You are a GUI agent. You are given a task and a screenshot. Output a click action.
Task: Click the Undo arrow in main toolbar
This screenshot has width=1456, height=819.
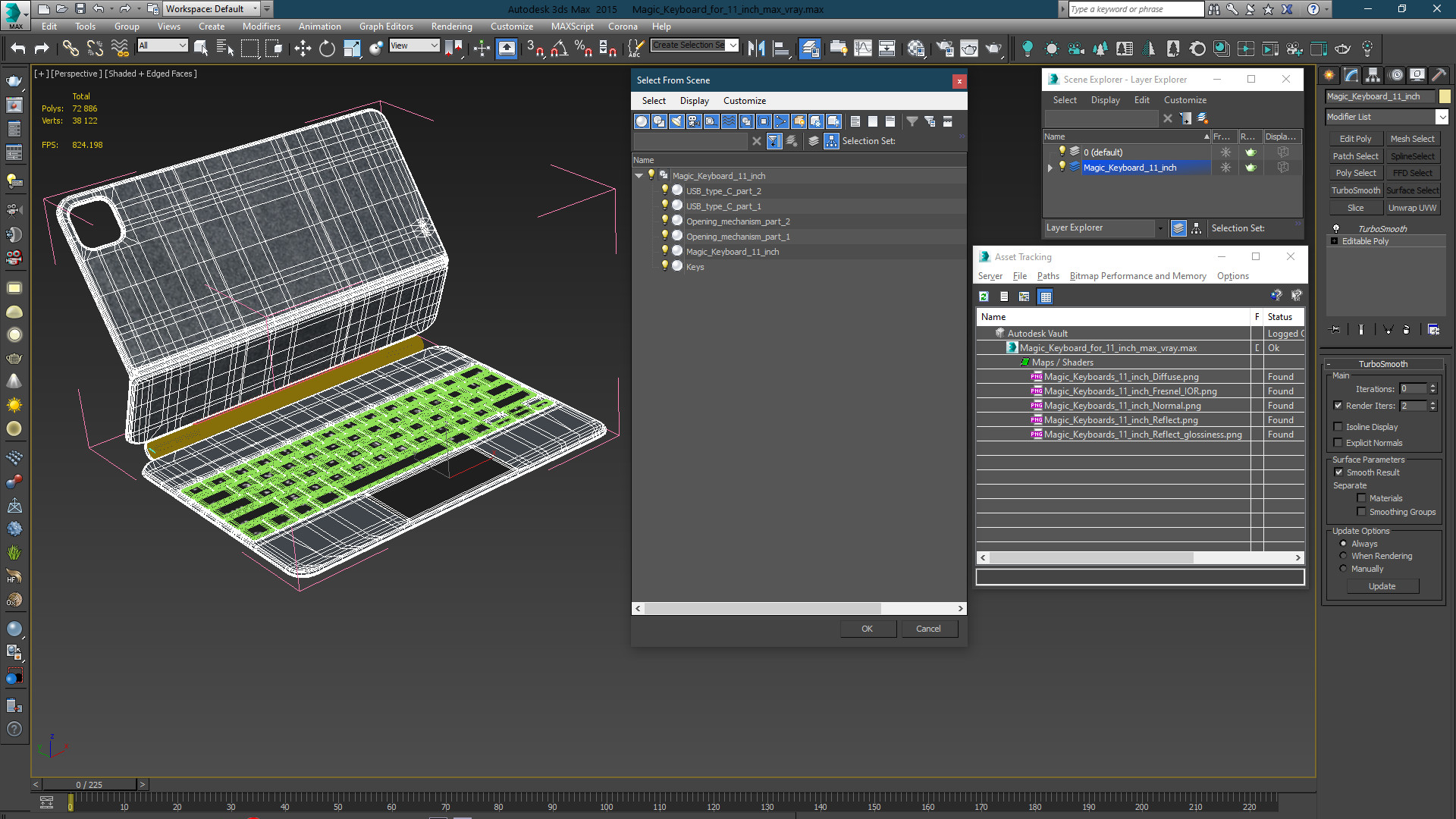pos(18,49)
